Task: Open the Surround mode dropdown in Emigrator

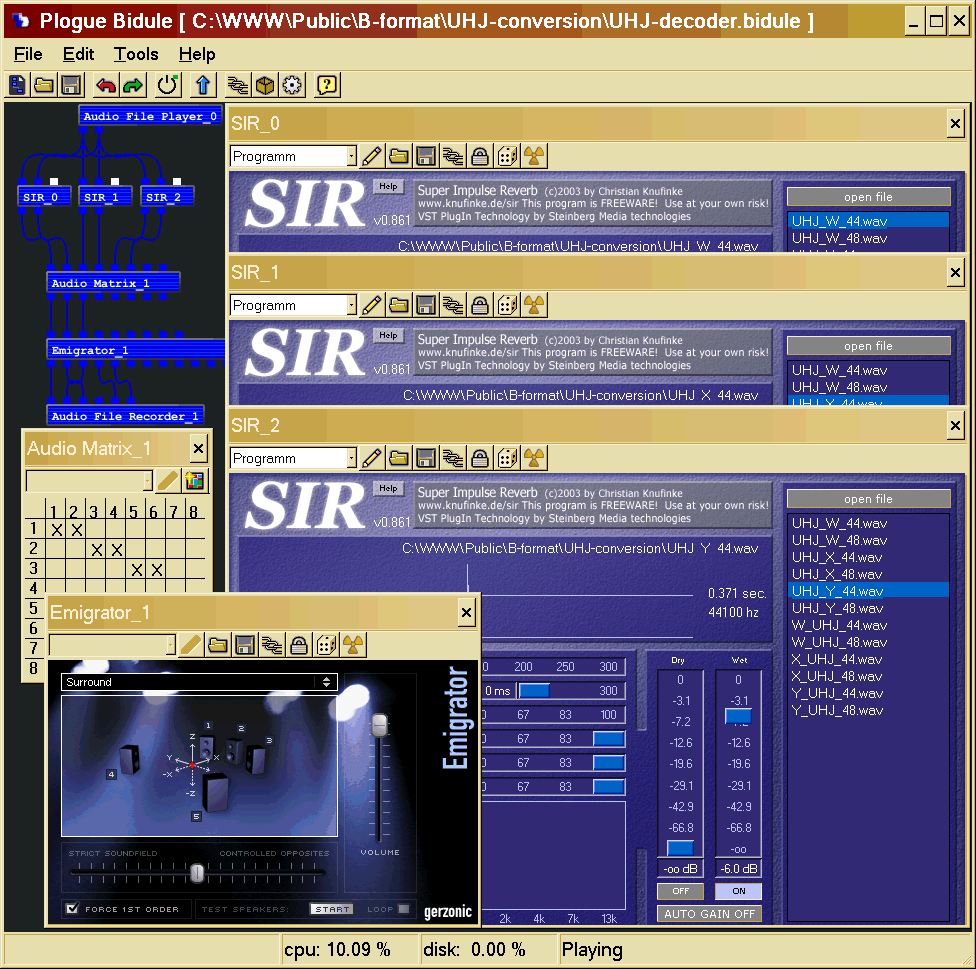Action: click(x=199, y=682)
